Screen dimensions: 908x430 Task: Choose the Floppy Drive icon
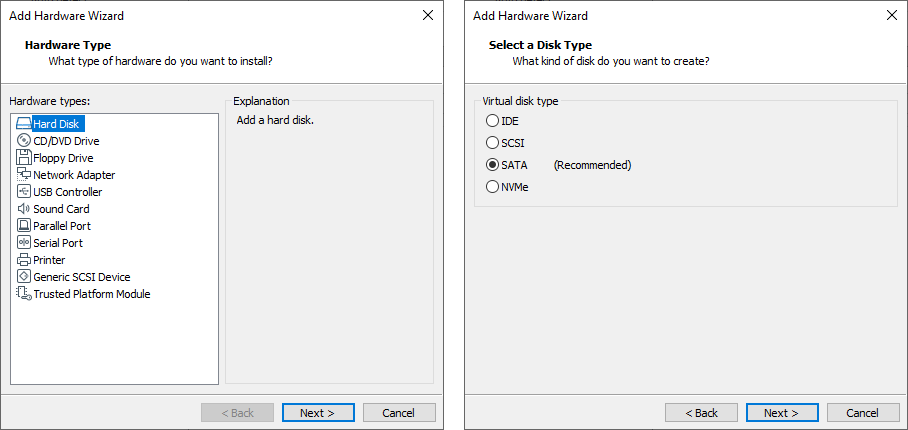[24, 158]
